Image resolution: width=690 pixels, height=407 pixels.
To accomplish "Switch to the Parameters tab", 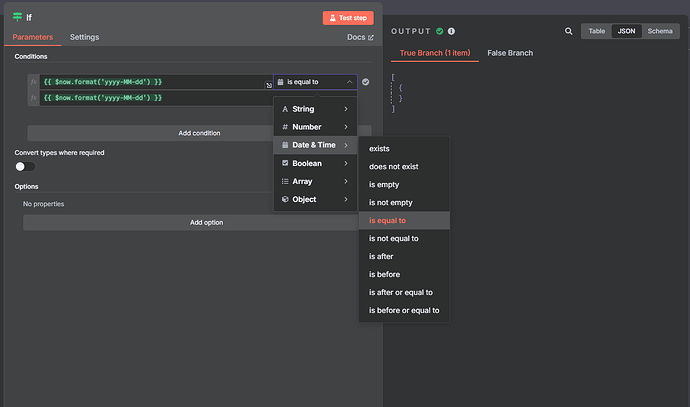I will pyautogui.click(x=33, y=37).
